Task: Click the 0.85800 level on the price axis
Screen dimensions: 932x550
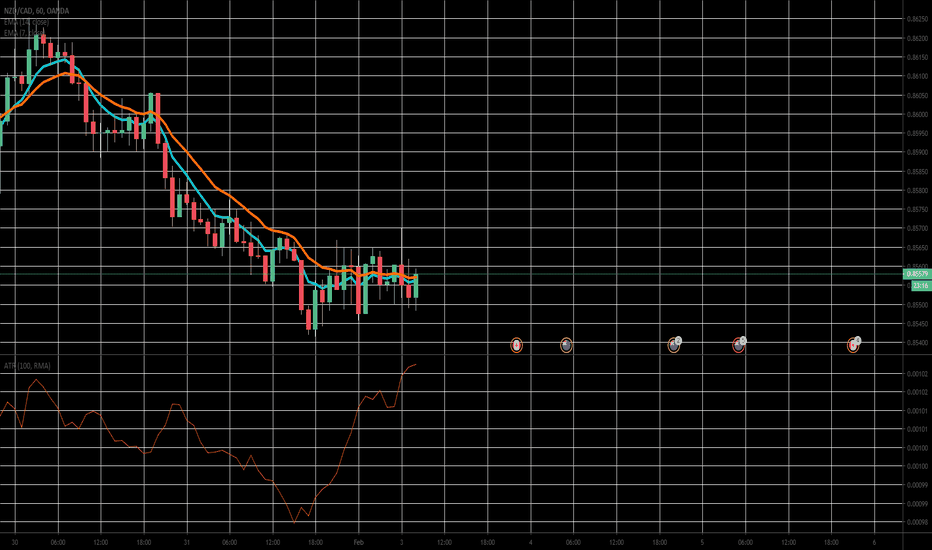Action: click(x=917, y=190)
